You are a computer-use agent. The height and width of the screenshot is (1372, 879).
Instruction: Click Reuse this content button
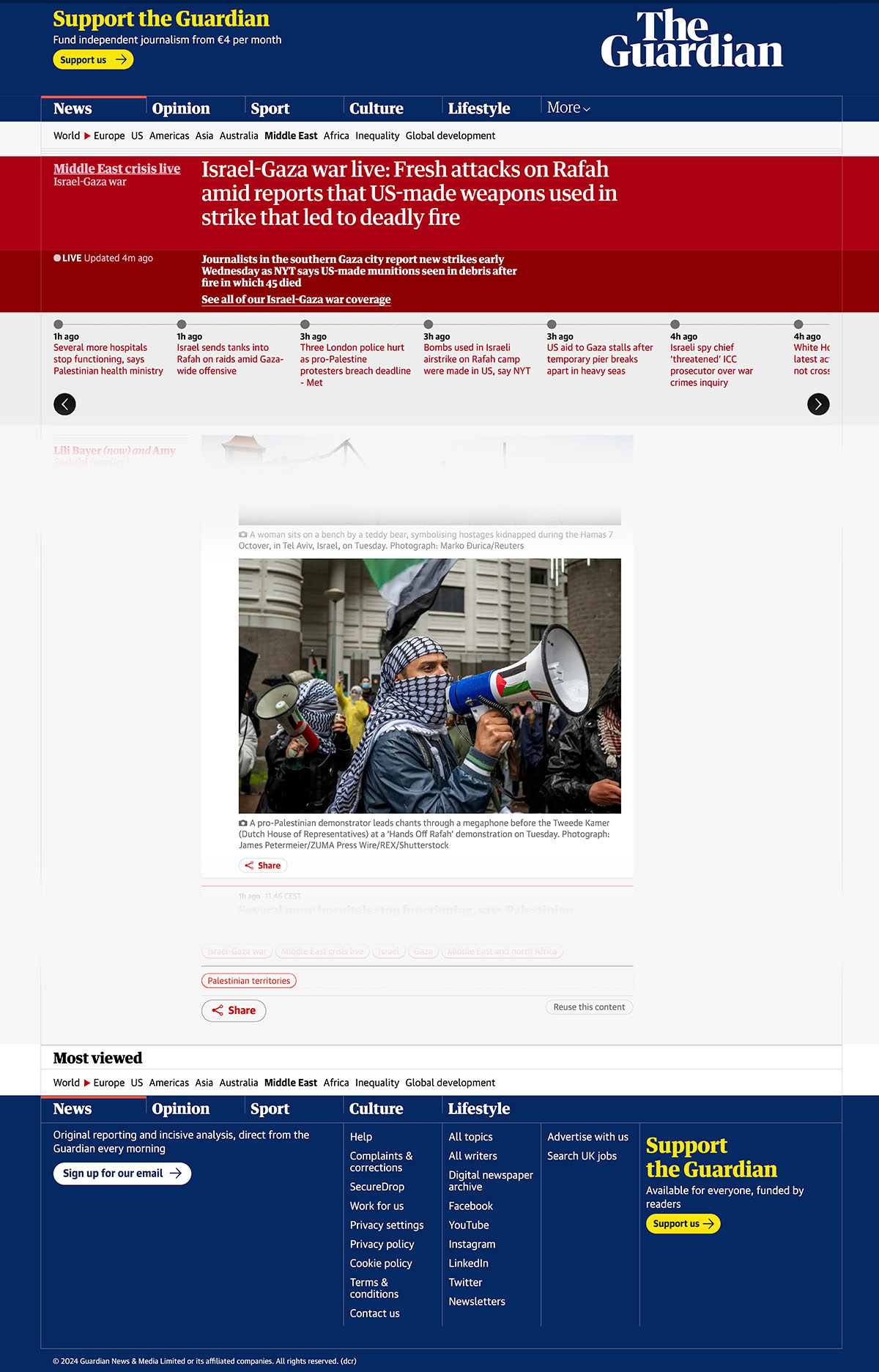click(x=589, y=1007)
